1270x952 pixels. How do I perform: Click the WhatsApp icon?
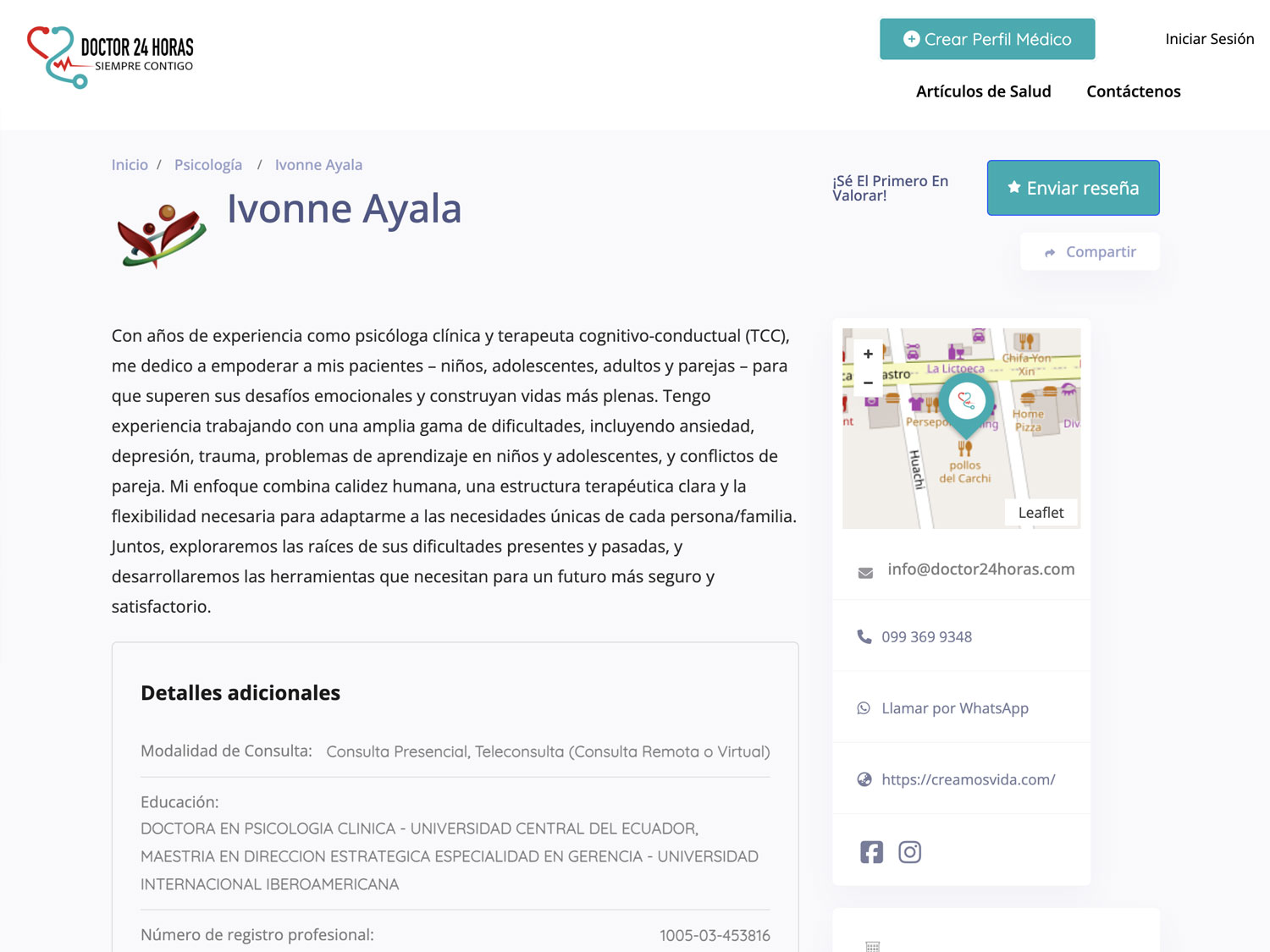pyautogui.click(x=864, y=707)
